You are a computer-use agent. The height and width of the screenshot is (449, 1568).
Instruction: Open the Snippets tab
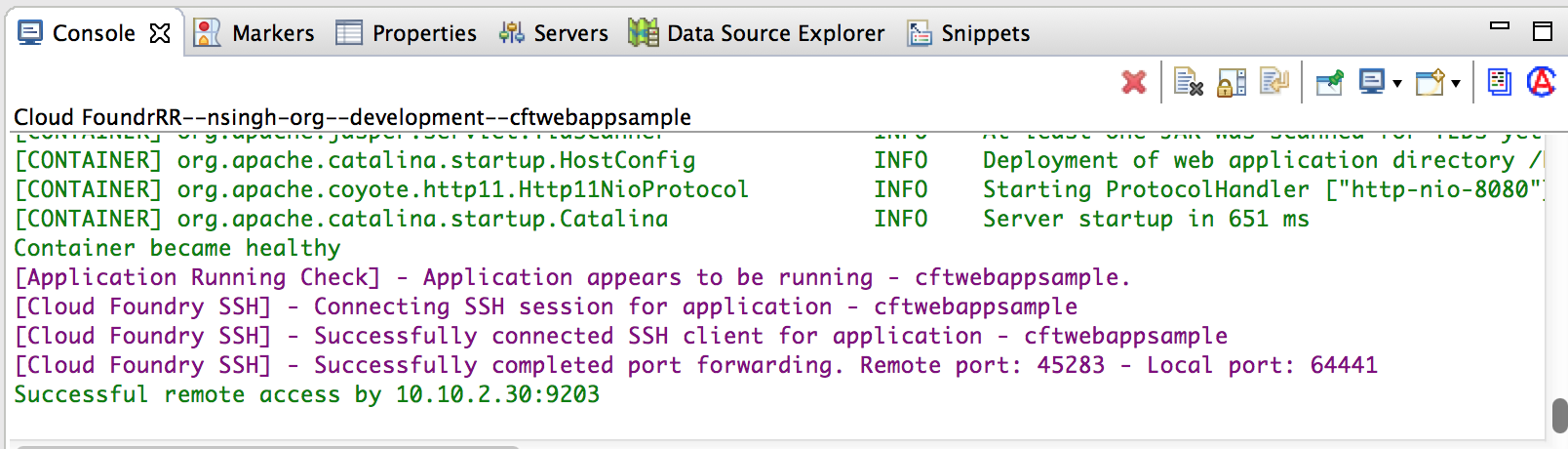pyautogui.click(x=968, y=33)
